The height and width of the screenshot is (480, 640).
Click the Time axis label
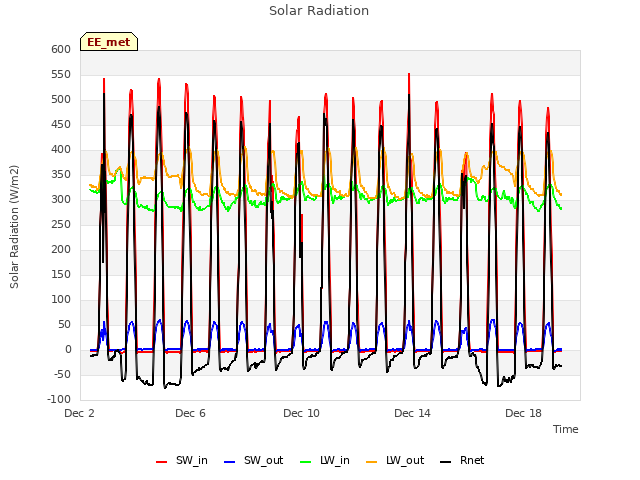(565, 429)
